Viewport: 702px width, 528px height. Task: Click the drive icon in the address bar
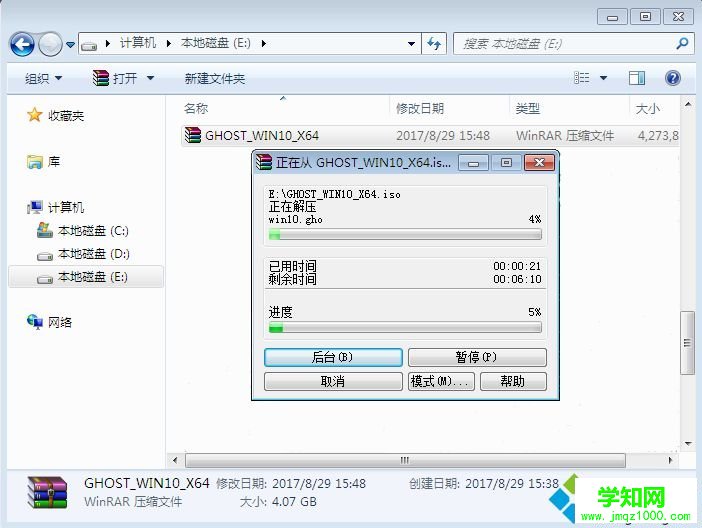click(x=89, y=44)
